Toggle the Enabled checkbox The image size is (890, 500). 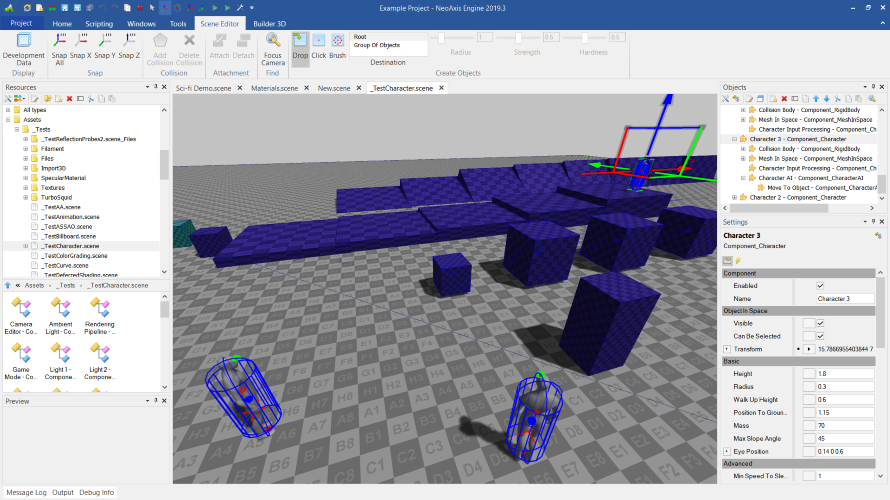[x=820, y=286]
